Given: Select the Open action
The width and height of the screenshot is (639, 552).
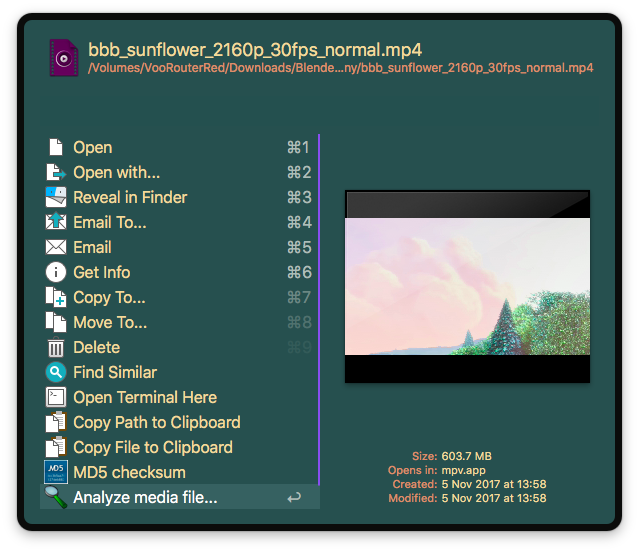Looking at the screenshot, I should click(x=92, y=147).
